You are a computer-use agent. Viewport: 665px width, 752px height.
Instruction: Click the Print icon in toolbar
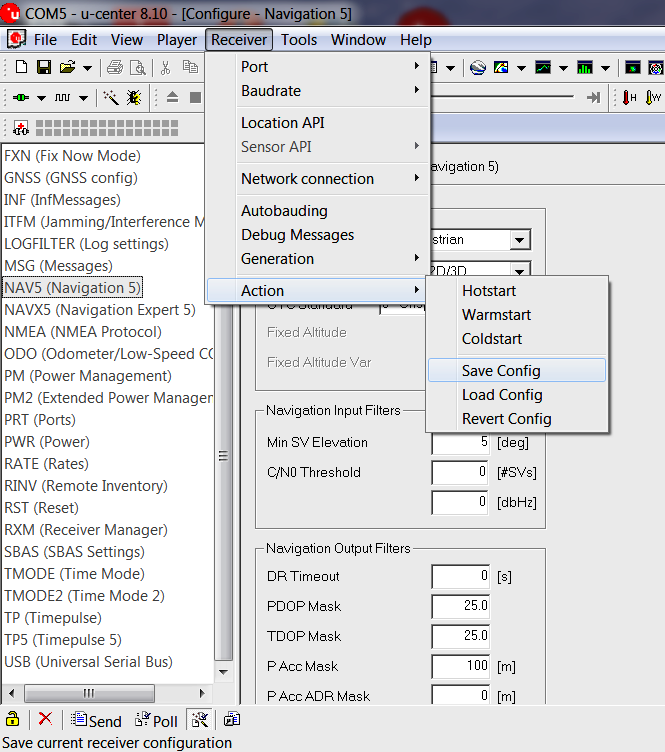(115, 68)
